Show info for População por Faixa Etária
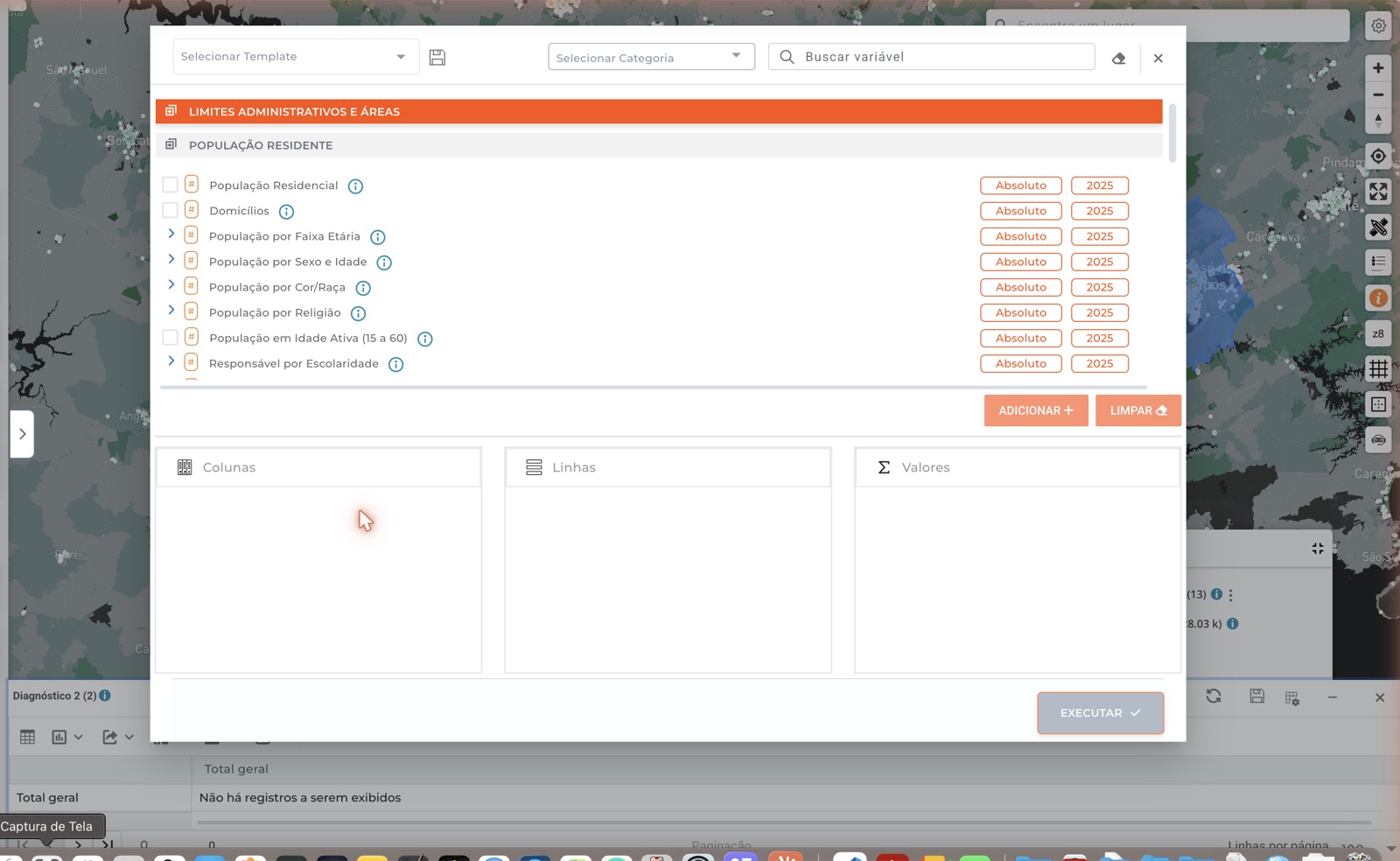The width and height of the screenshot is (1400, 861). [377, 237]
